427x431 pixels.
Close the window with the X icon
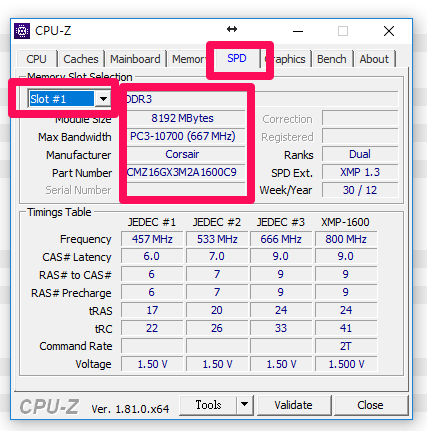coord(389,31)
